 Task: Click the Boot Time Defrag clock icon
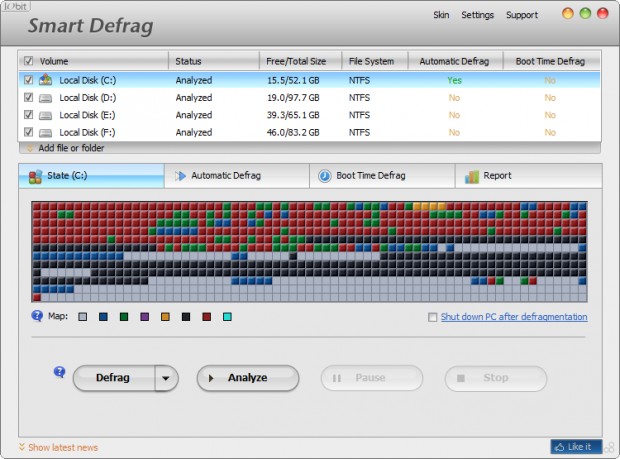(x=325, y=176)
